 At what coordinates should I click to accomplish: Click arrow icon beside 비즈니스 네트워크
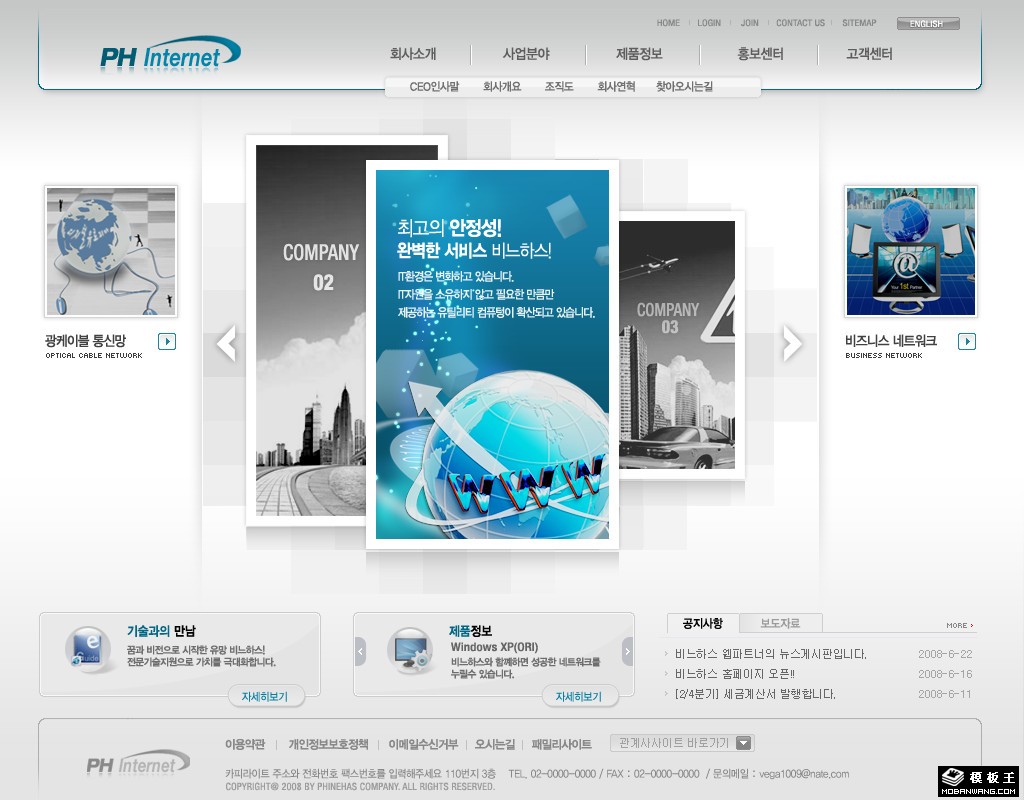click(x=967, y=341)
